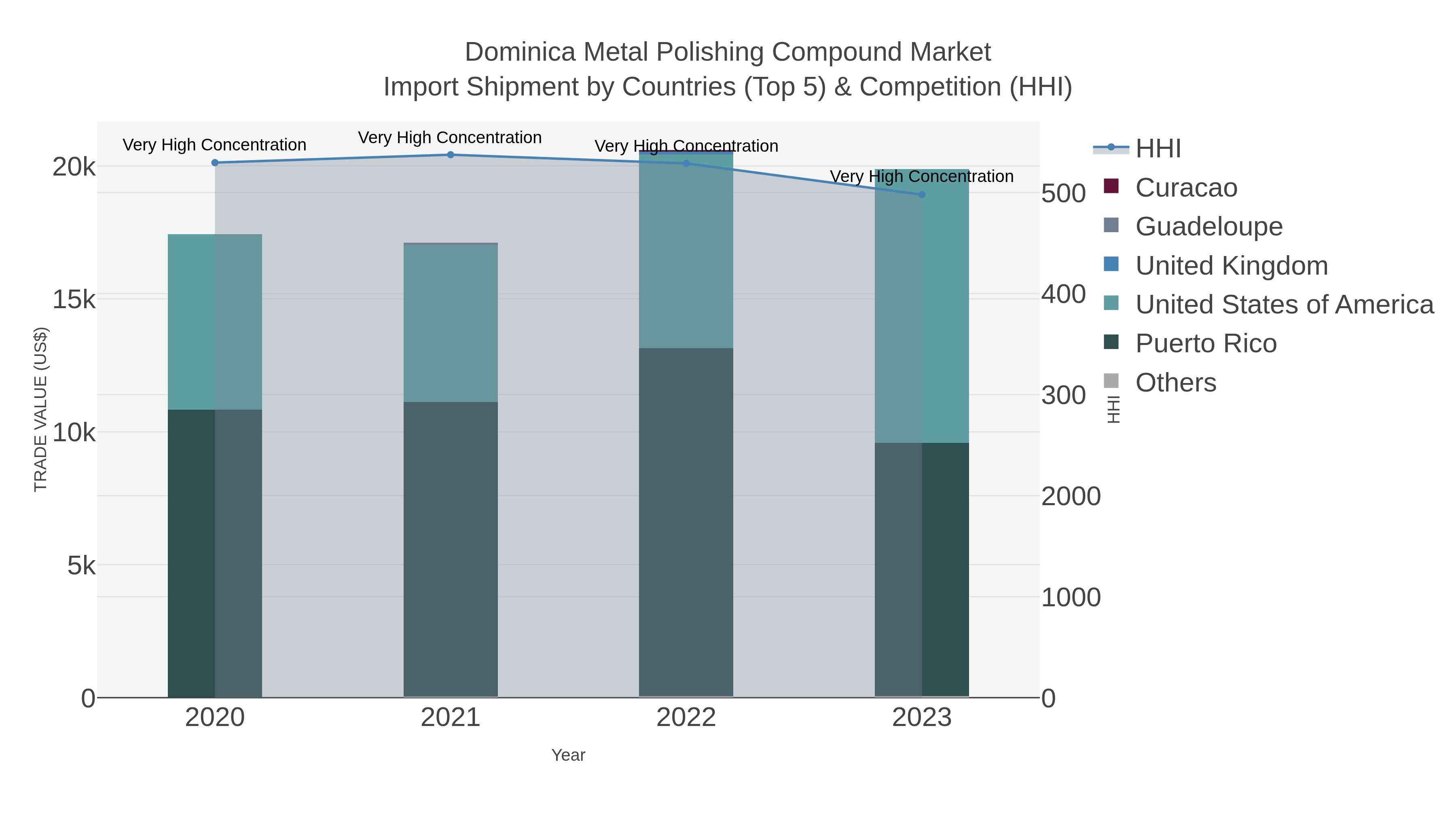Click the 2022 year axis label
The image size is (1456, 819).
point(686,718)
